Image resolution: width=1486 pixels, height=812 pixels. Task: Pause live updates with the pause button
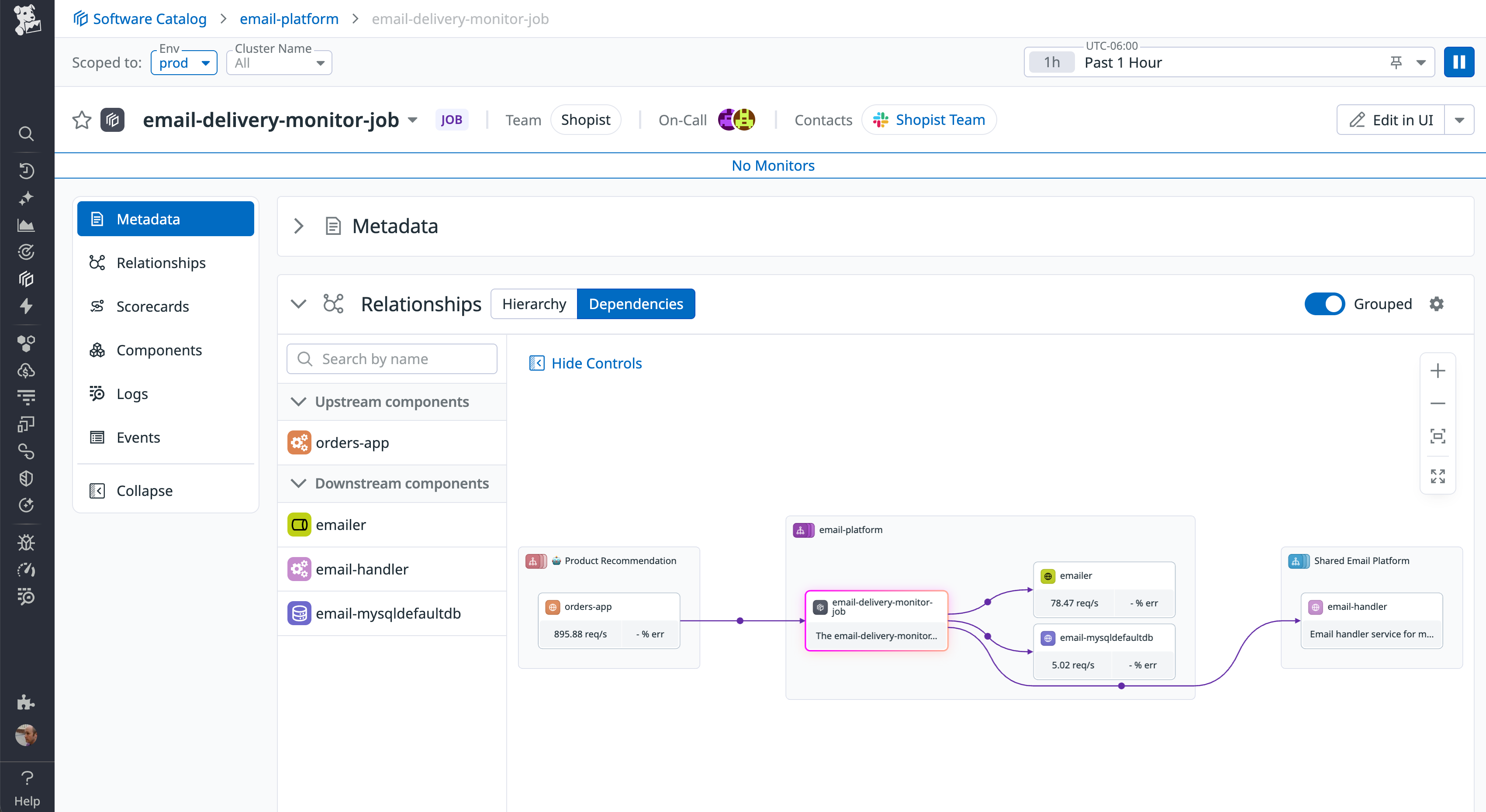(x=1459, y=62)
